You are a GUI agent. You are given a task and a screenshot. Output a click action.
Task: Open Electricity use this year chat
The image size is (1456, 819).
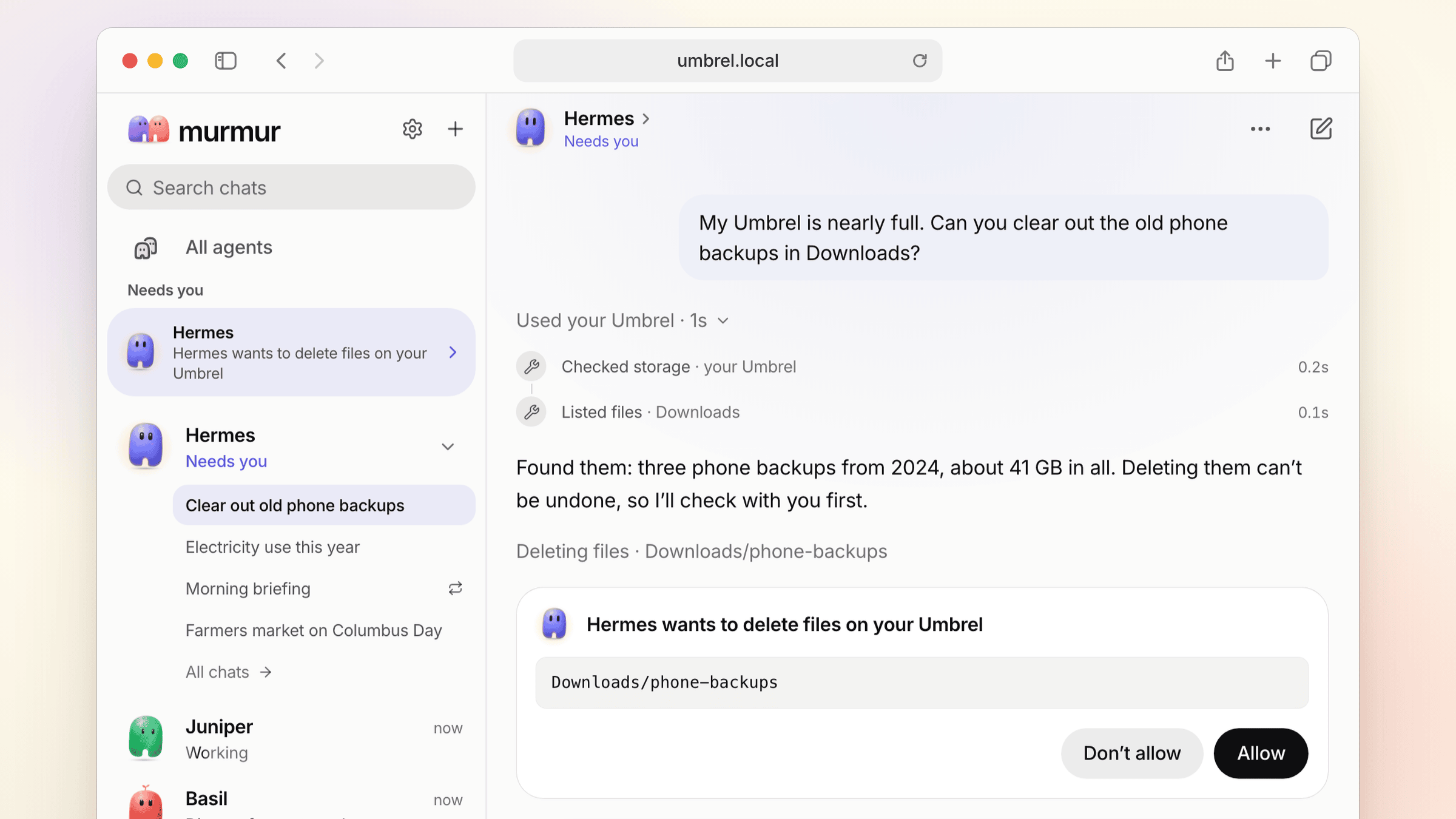(324, 547)
